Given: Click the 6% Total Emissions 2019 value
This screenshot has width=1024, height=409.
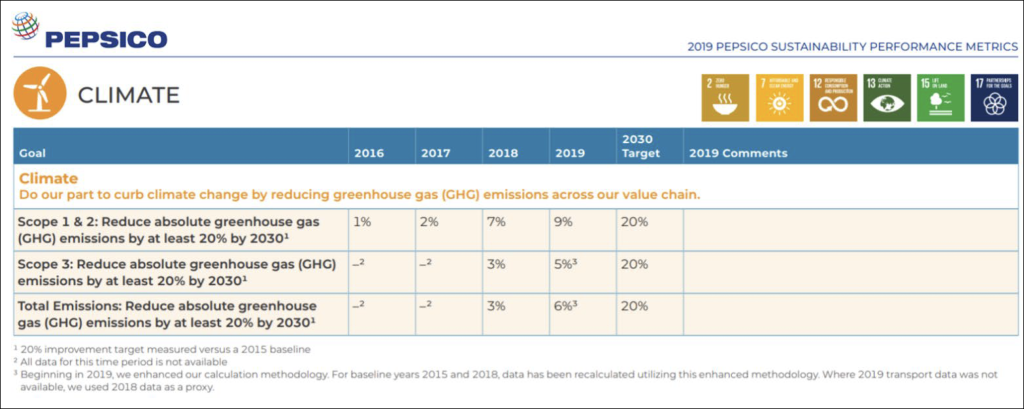Looking at the screenshot, I should (563, 306).
